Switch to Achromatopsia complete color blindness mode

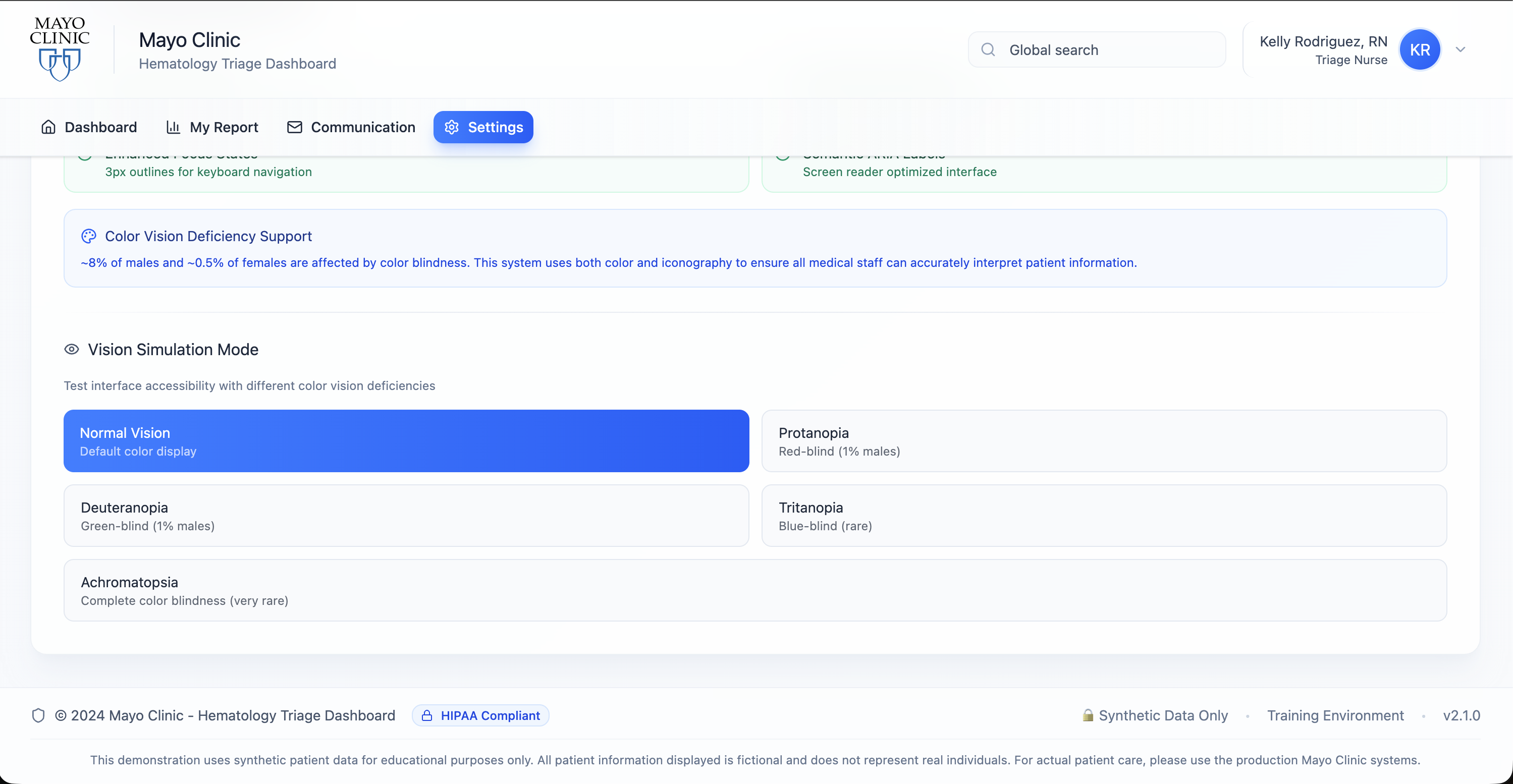point(755,590)
